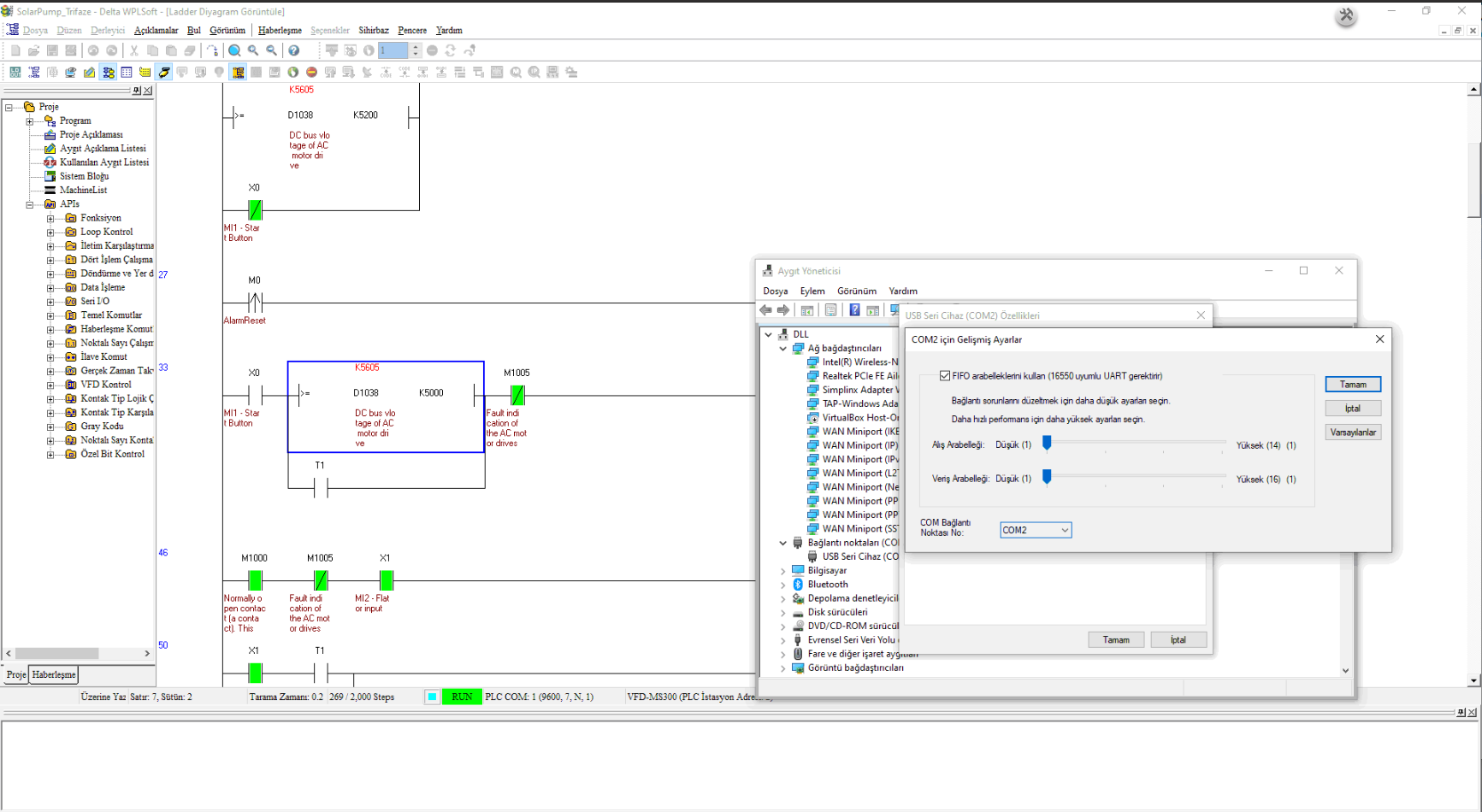Uncheck the FIFO arabelleklerini kullan checkbox
Image resolution: width=1482 pixels, height=812 pixels.
point(945,376)
